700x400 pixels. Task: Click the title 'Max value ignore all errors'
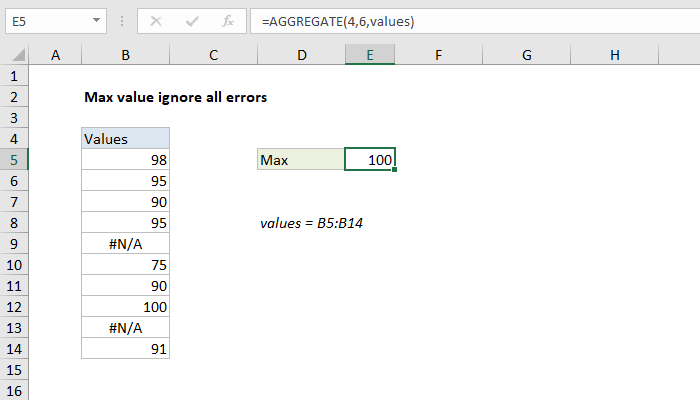coord(175,97)
